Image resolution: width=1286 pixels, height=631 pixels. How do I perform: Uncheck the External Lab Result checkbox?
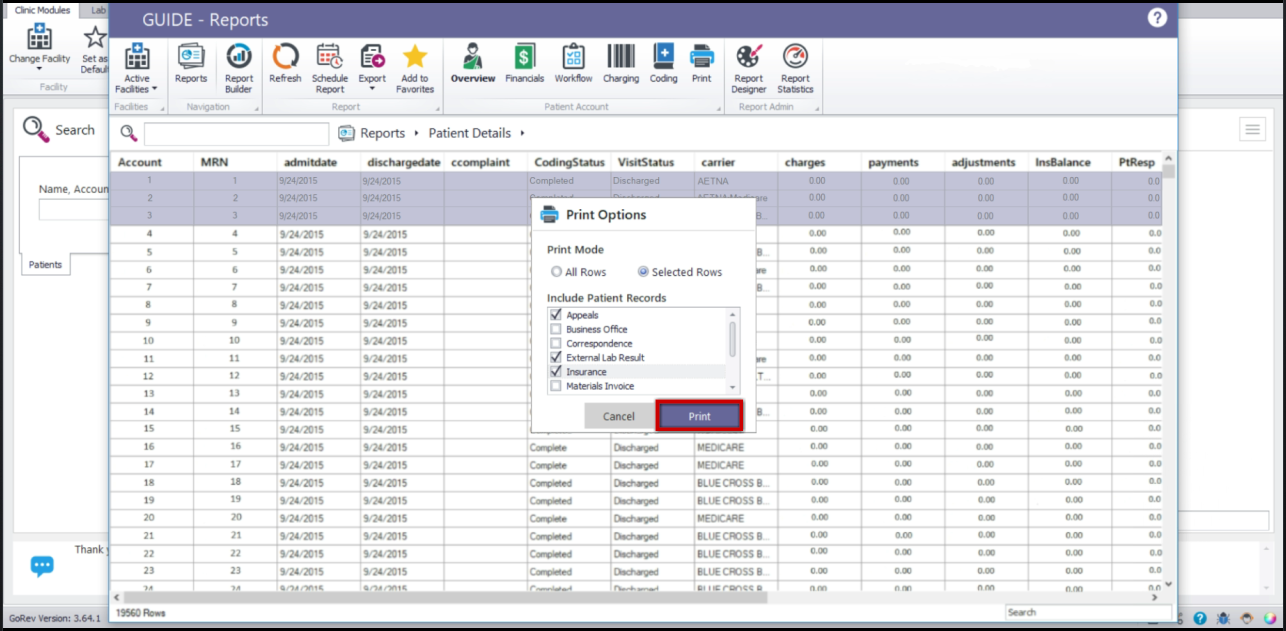click(556, 357)
